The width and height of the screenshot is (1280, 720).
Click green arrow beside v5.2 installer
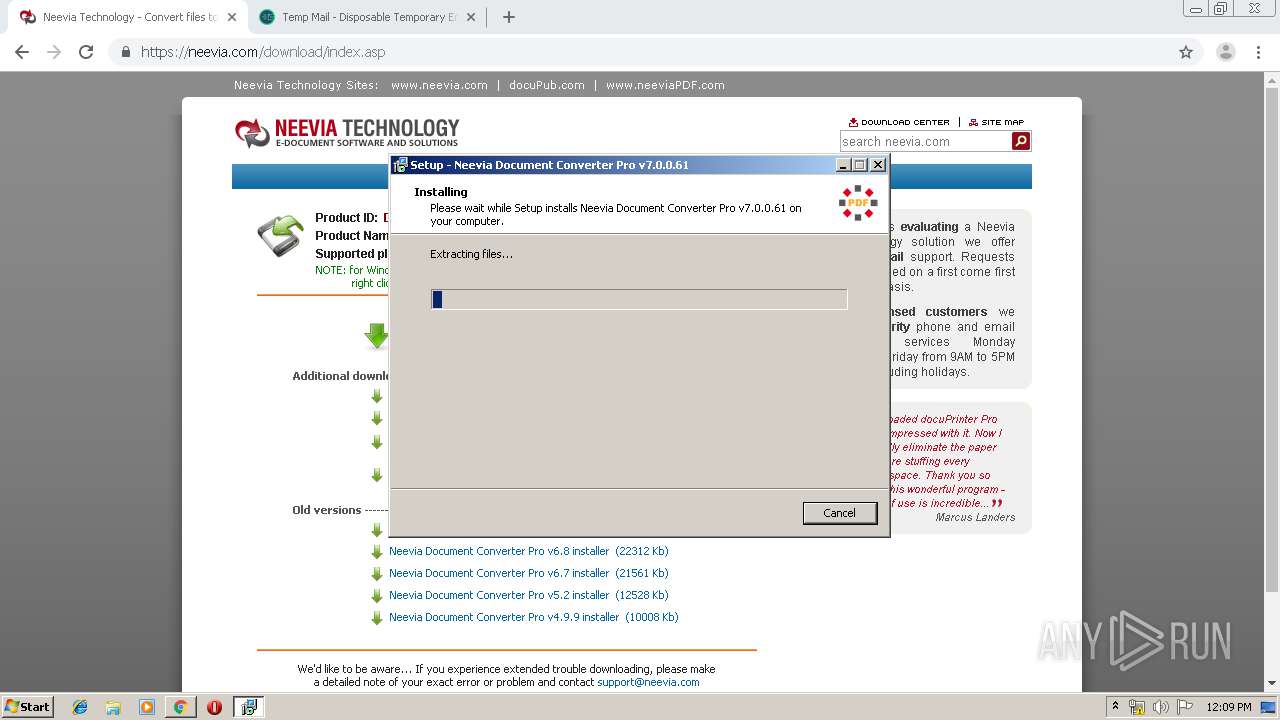pyautogui.click(x=377, y=596)
